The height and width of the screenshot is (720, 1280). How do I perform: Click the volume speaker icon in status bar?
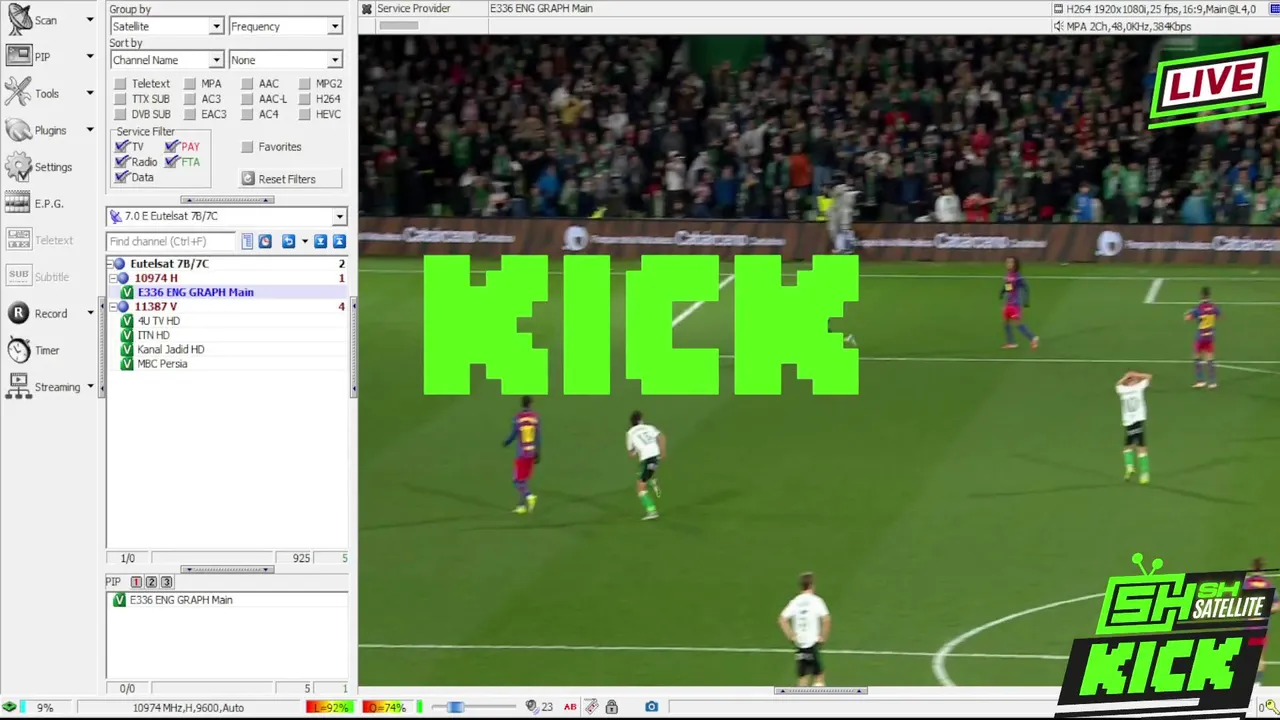(x=531, y=707)
